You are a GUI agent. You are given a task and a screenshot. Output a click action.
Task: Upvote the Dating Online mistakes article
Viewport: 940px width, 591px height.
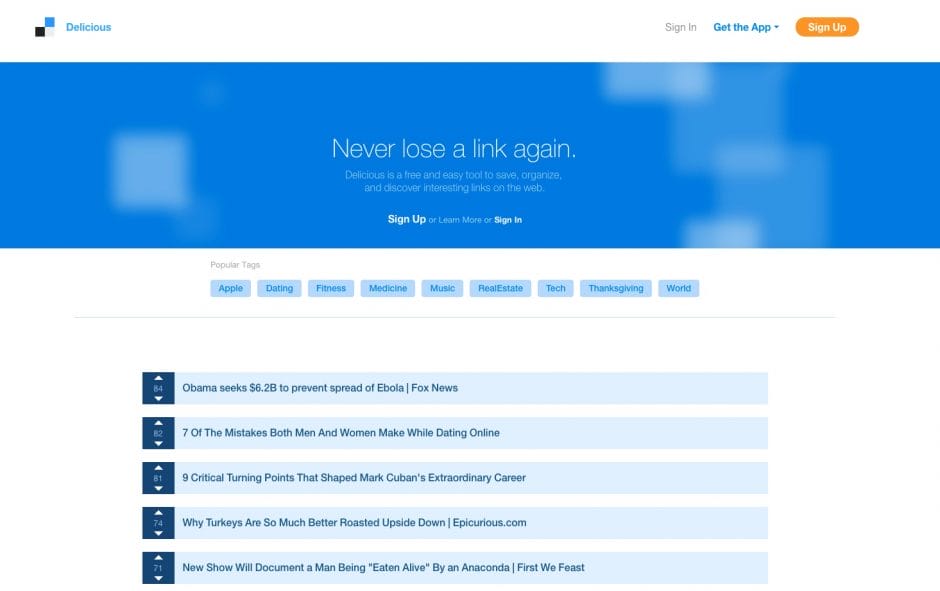coord(158,423)
